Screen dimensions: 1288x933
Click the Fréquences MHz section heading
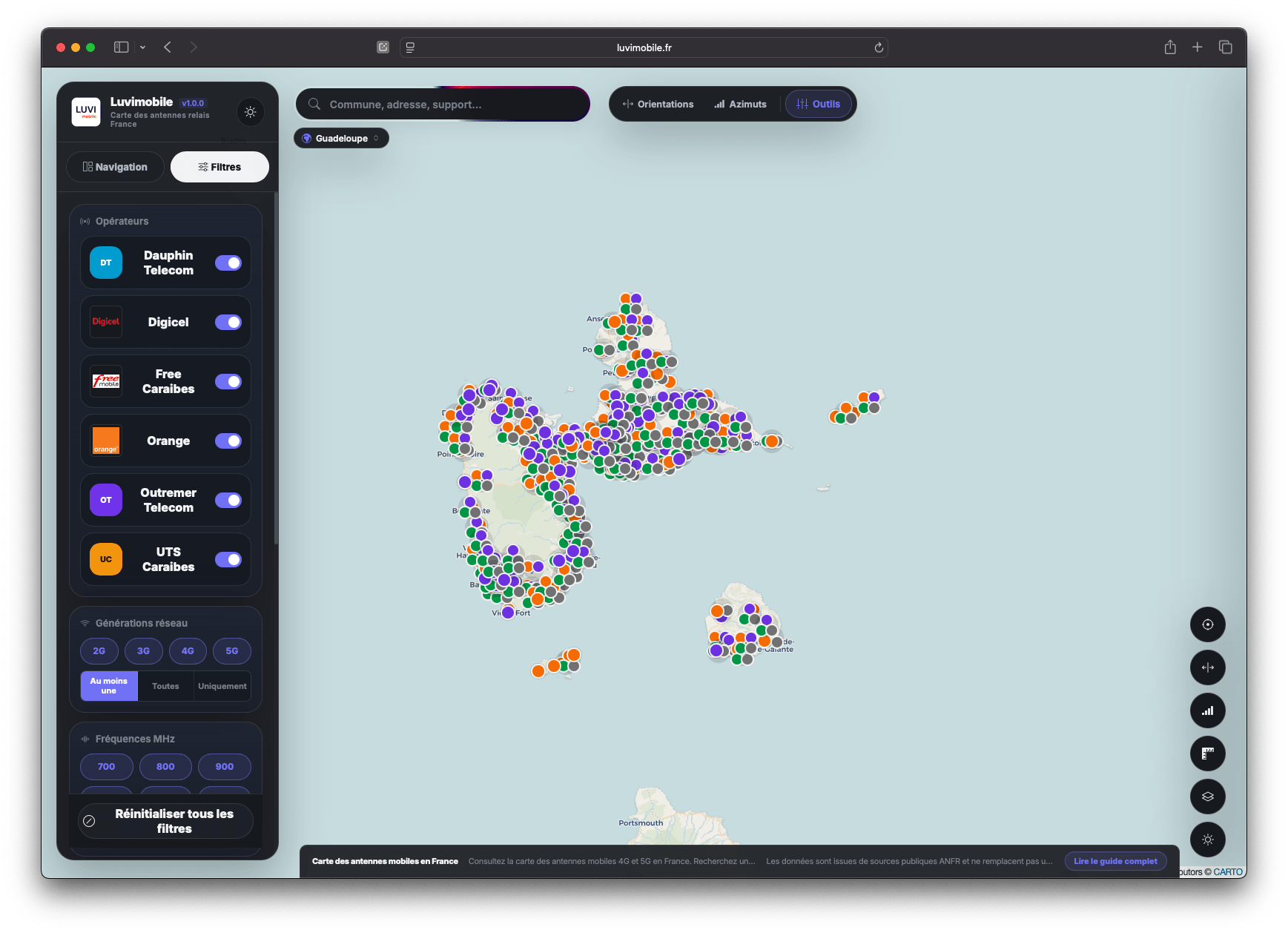click(x=135, y=739)
